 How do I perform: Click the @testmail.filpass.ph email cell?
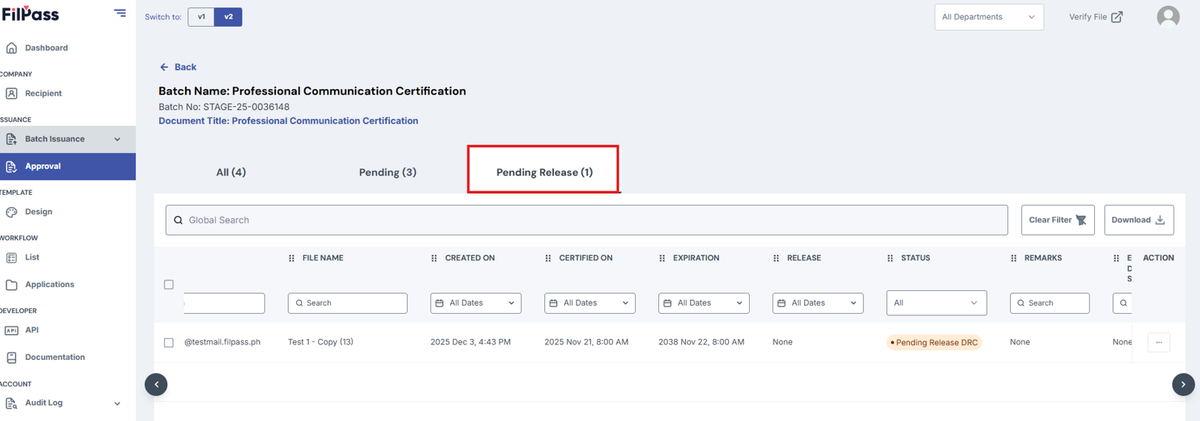click(222, 342)
